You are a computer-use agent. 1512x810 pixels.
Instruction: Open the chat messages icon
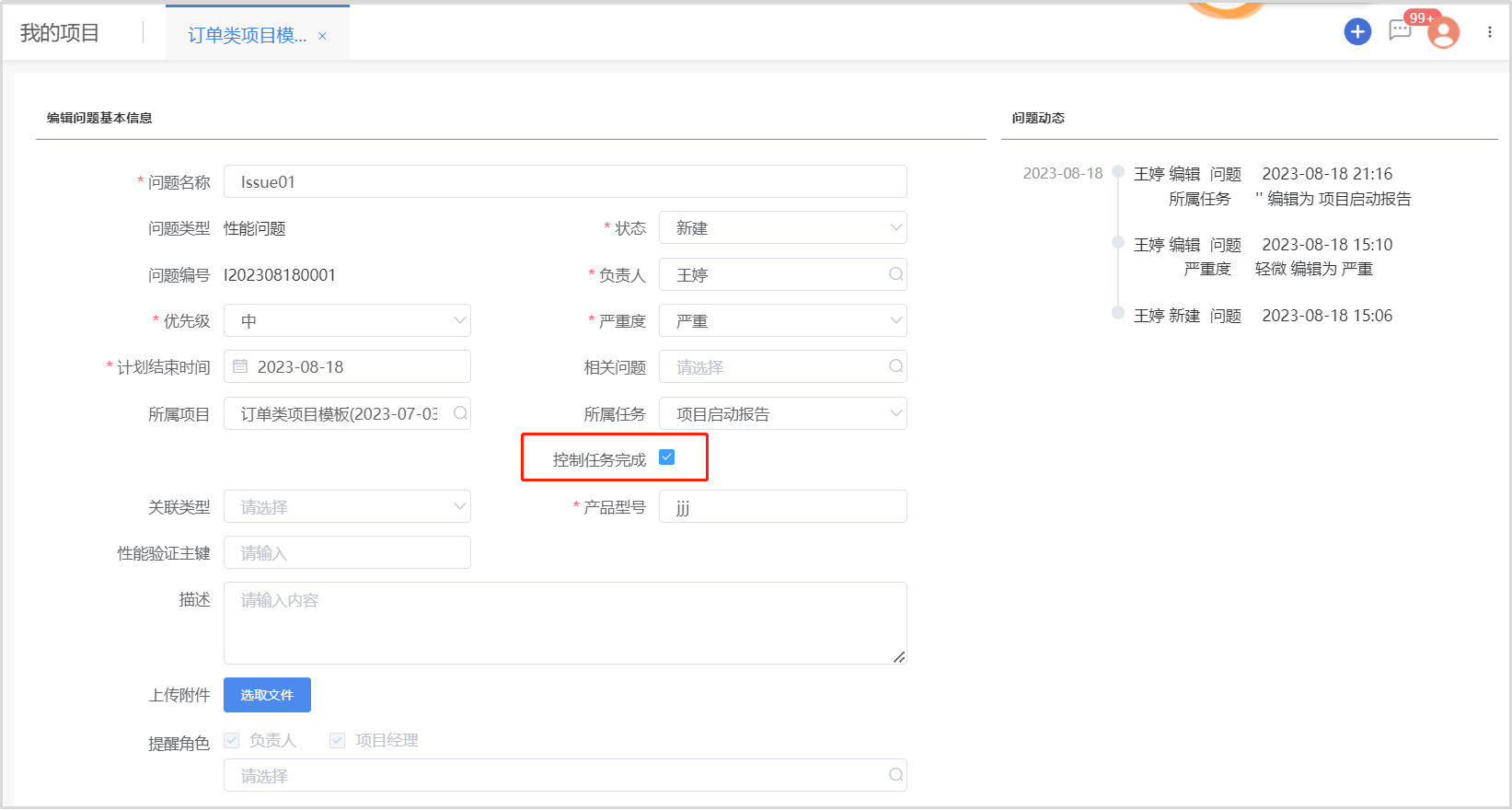[x=1400, y=31]
